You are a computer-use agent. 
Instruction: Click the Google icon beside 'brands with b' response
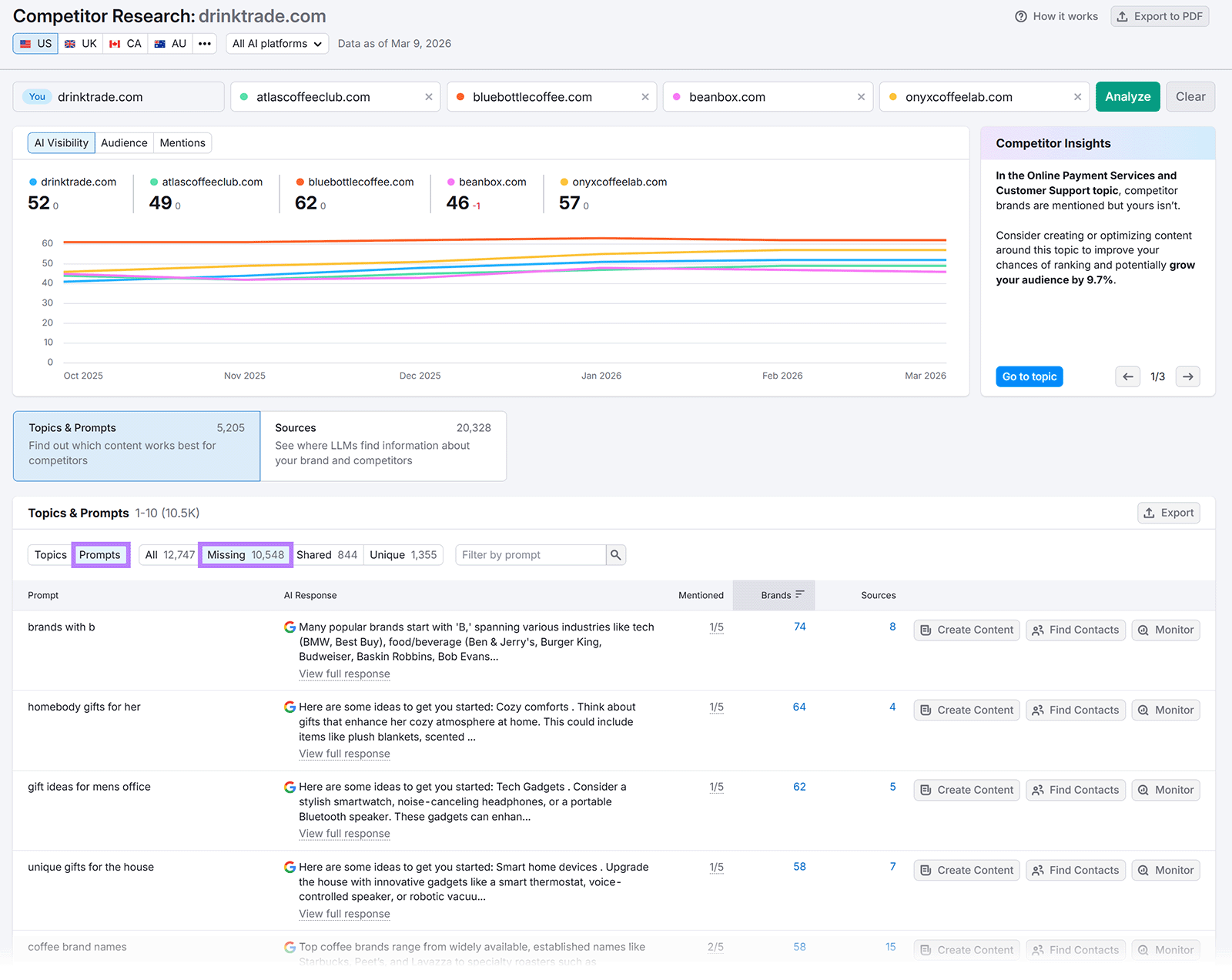[x=290, y=627]
